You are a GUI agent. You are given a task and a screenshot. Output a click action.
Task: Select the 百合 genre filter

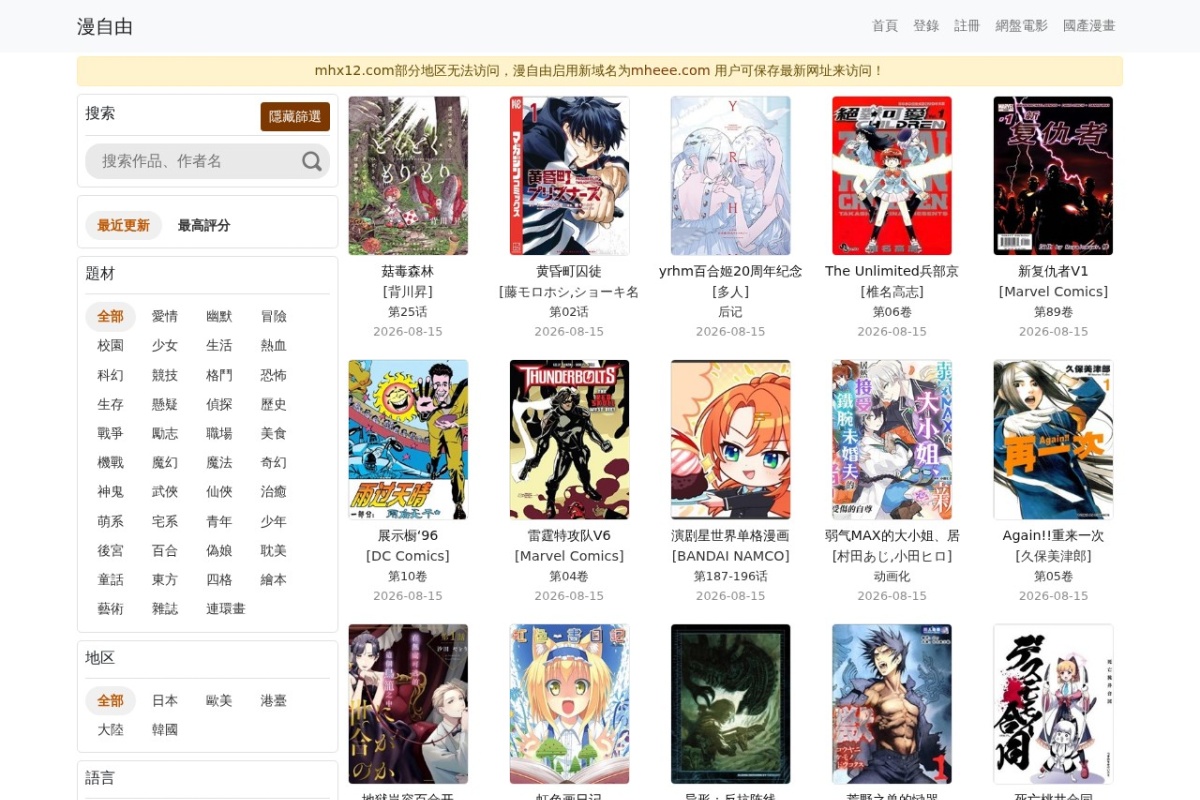165,550
